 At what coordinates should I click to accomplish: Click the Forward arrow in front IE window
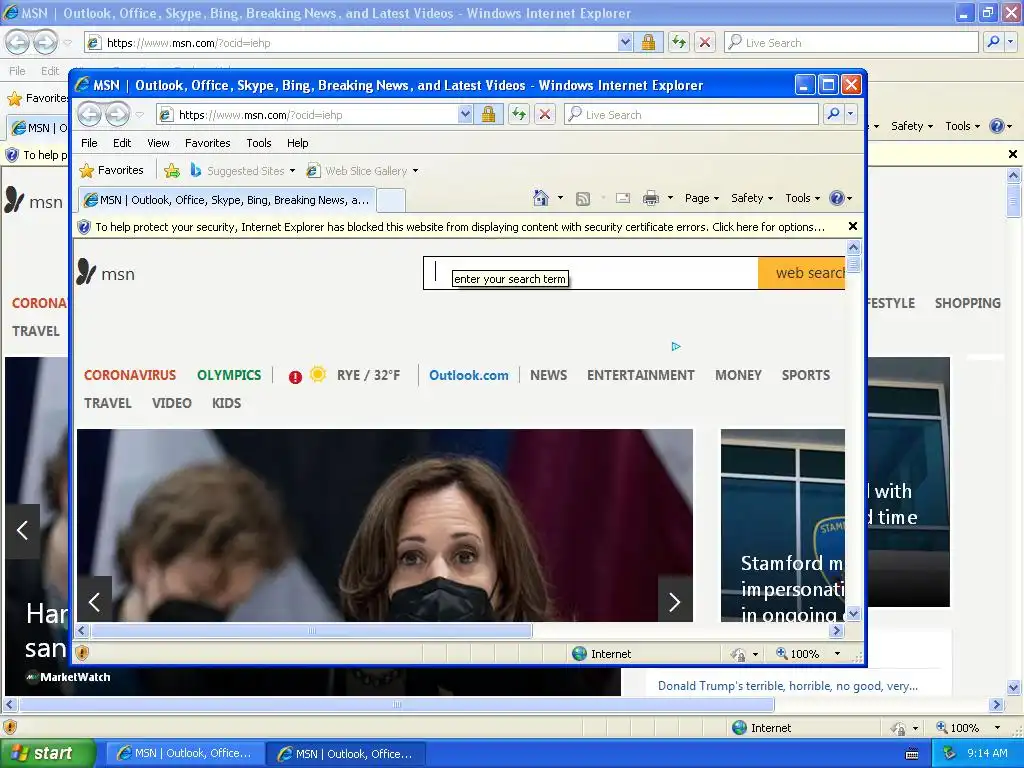tap(118, 114)
